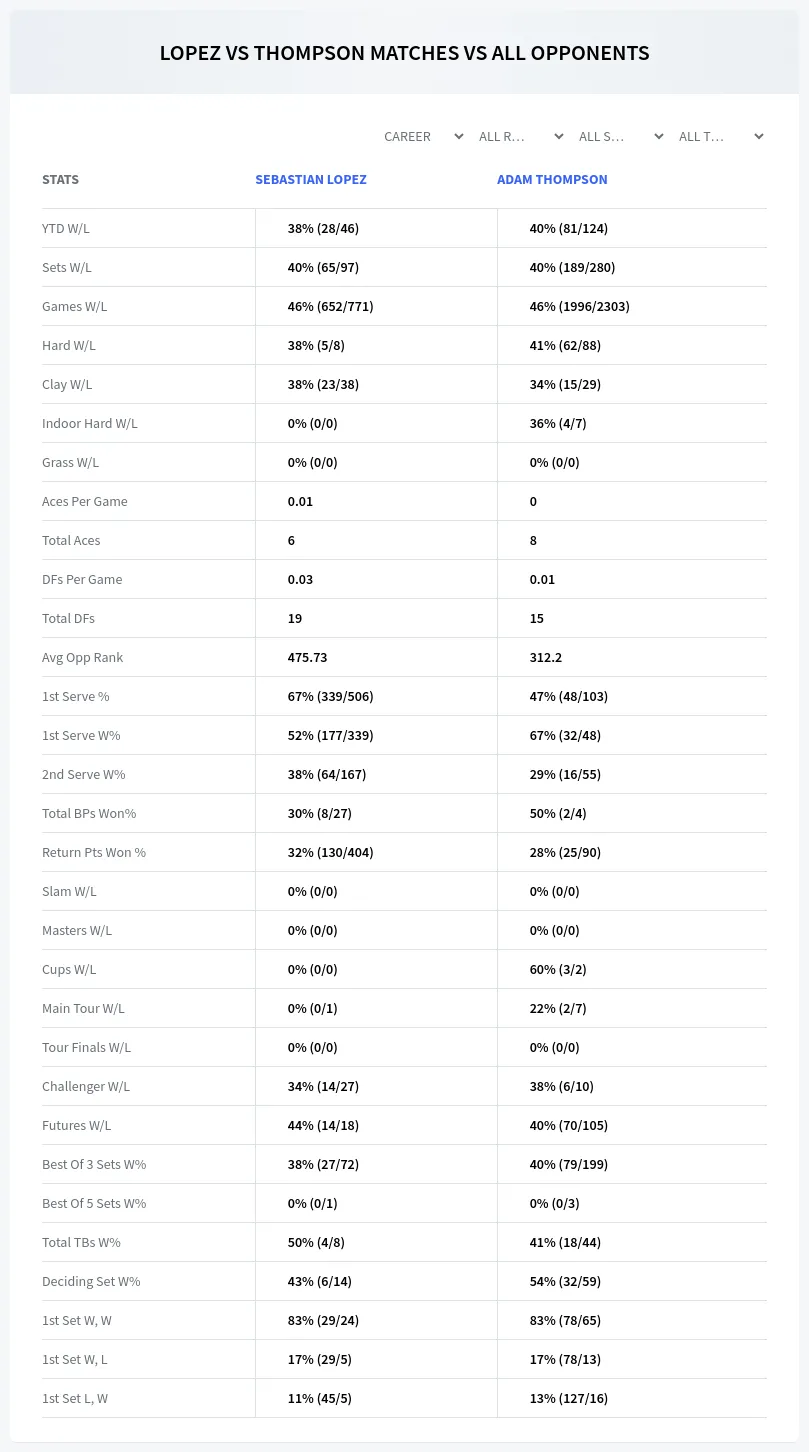Click the page title heading
The image size is (809, 1452).
point(404,53)
